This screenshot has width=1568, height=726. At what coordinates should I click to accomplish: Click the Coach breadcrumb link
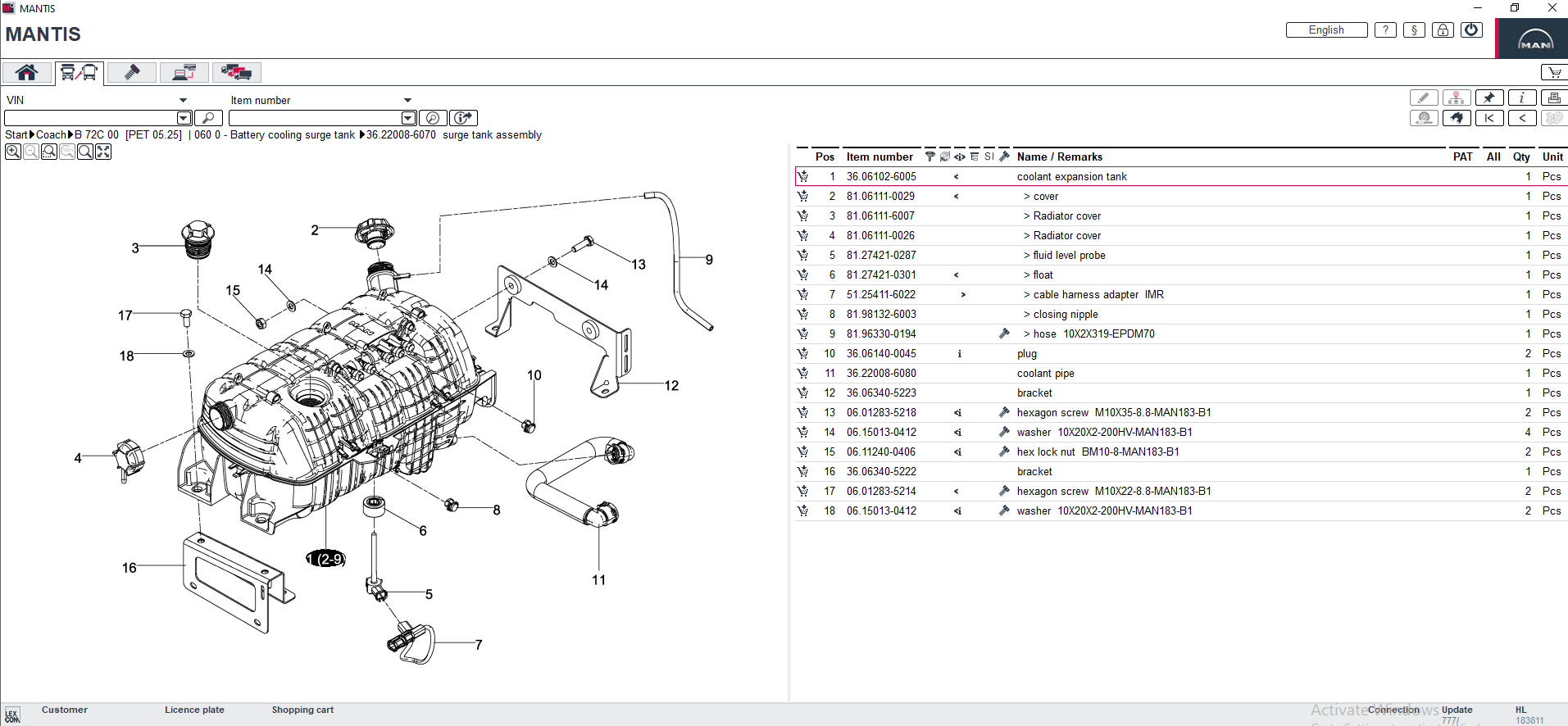tap(51, 134)
